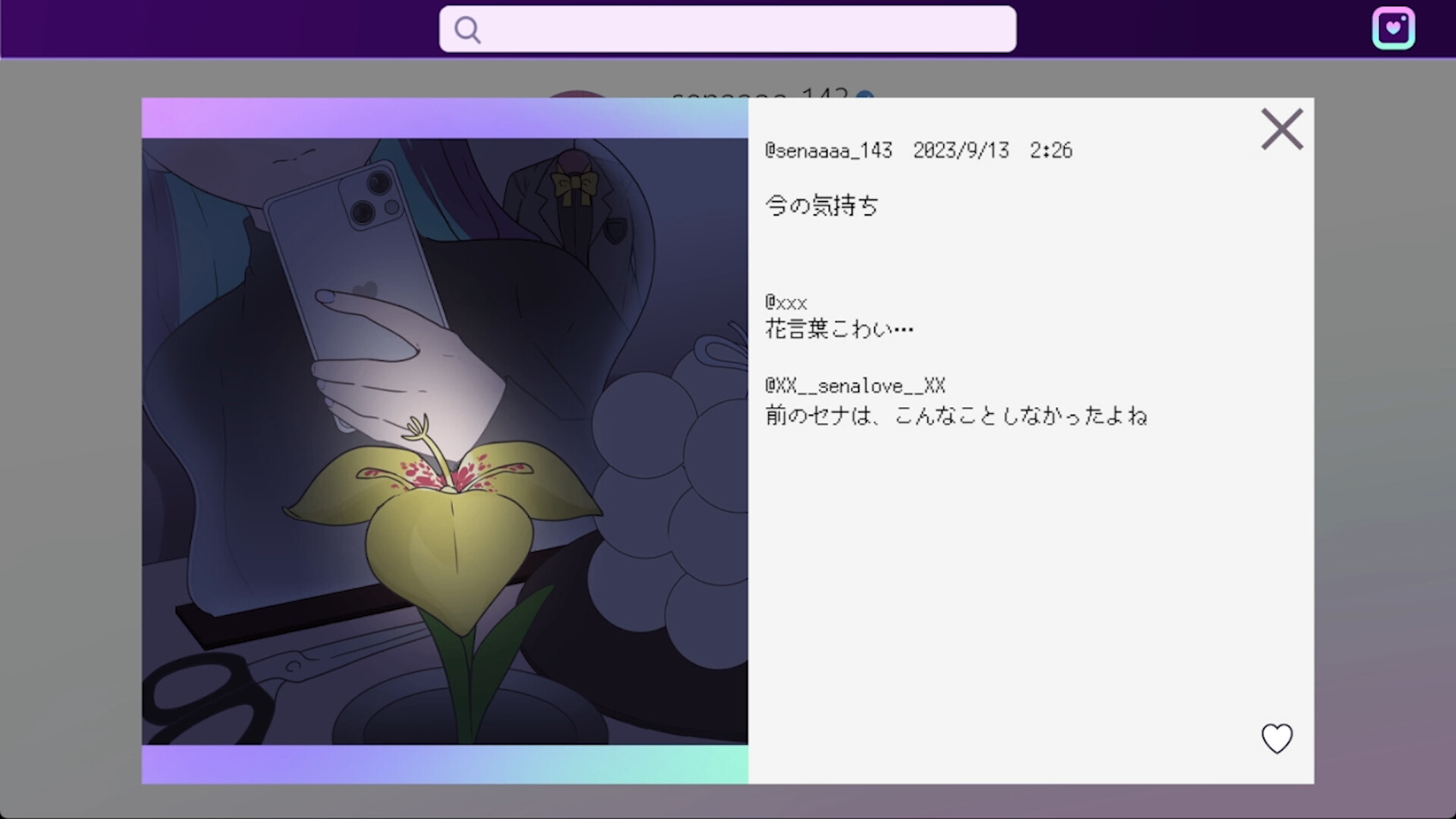The width and height of the screenshot is (1456, 819).
Task: Click the gradient bar above the image
Action: [x=444, y=118]
